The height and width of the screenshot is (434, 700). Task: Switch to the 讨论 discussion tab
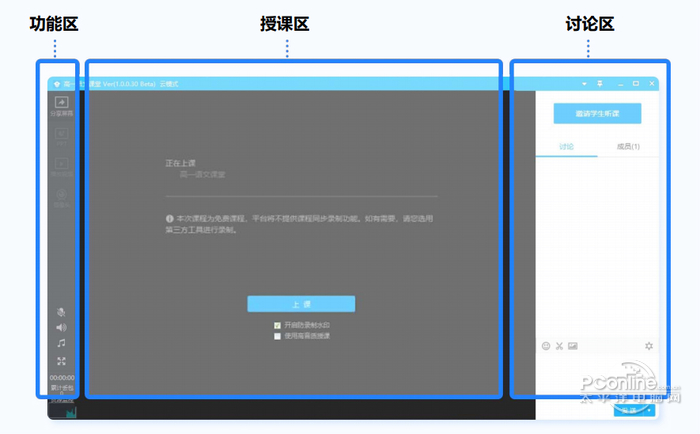tap(567, 146)
